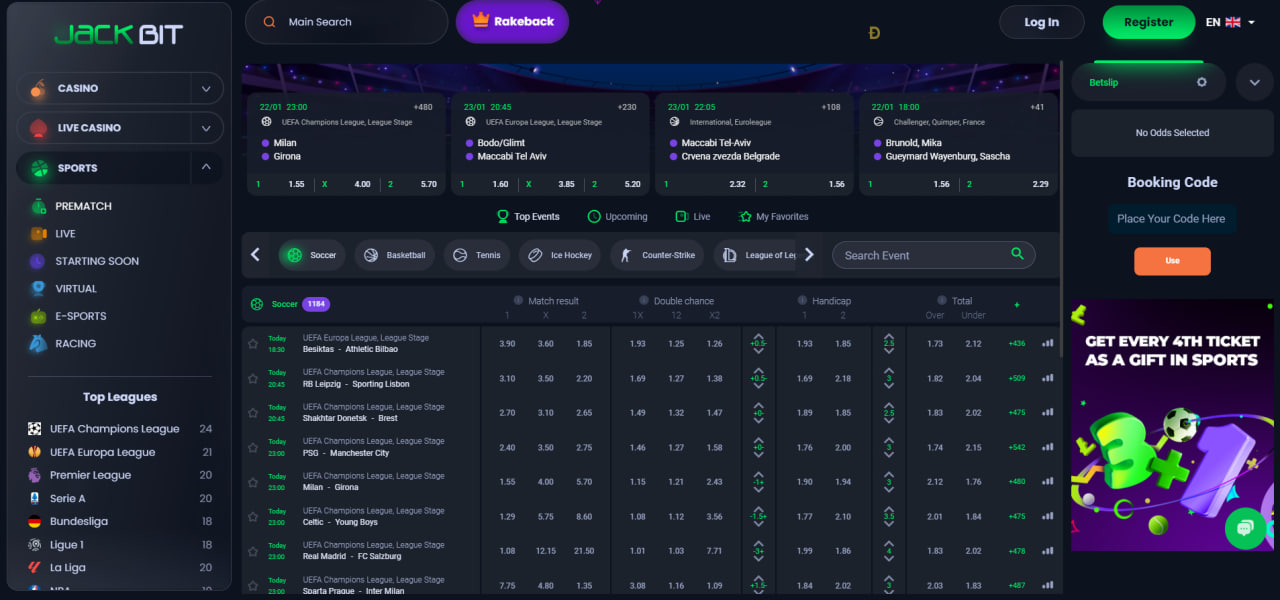Open the EN language dropdown
The image size is (1280, 600).
point(1230,22)
